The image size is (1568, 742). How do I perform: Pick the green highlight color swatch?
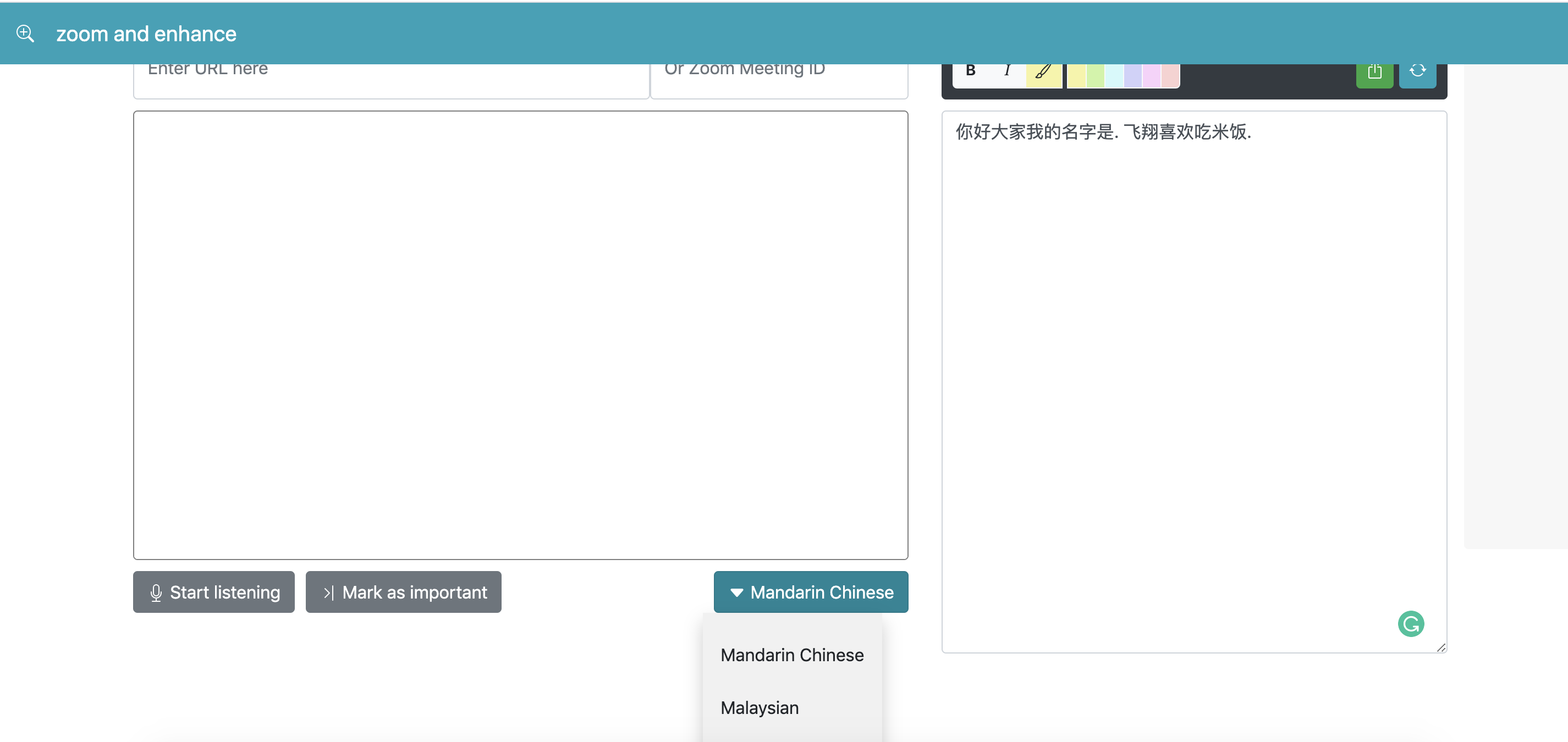point(1095,75)
